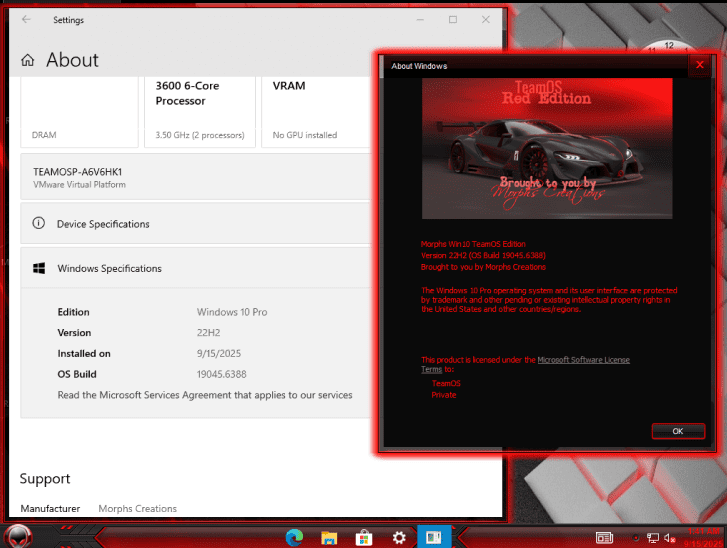Open Microsoft Edge from the taskbar

coord(294,537)
